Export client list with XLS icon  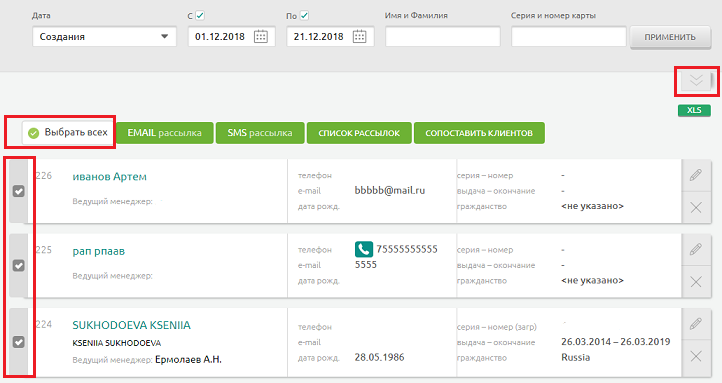pos(694,110)
